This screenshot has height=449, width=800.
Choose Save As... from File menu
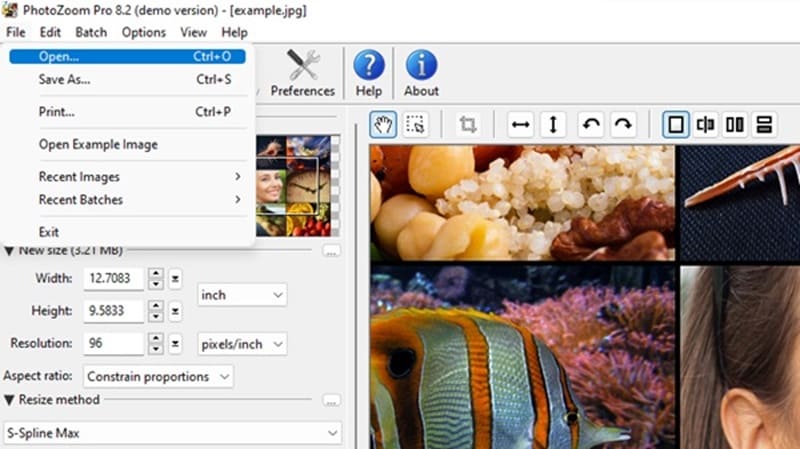[x=127, y=79]
